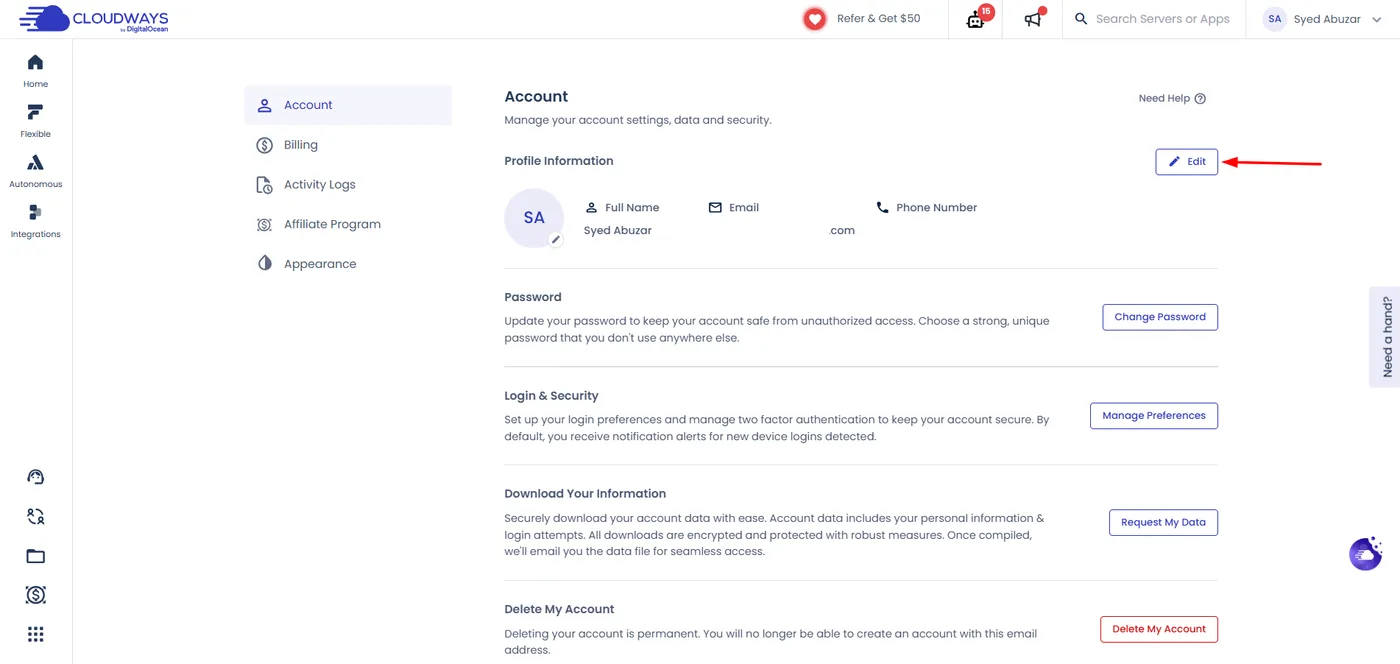Select the Account menu item
Viewport: 1400px width, 664px height.
point(348,105)
